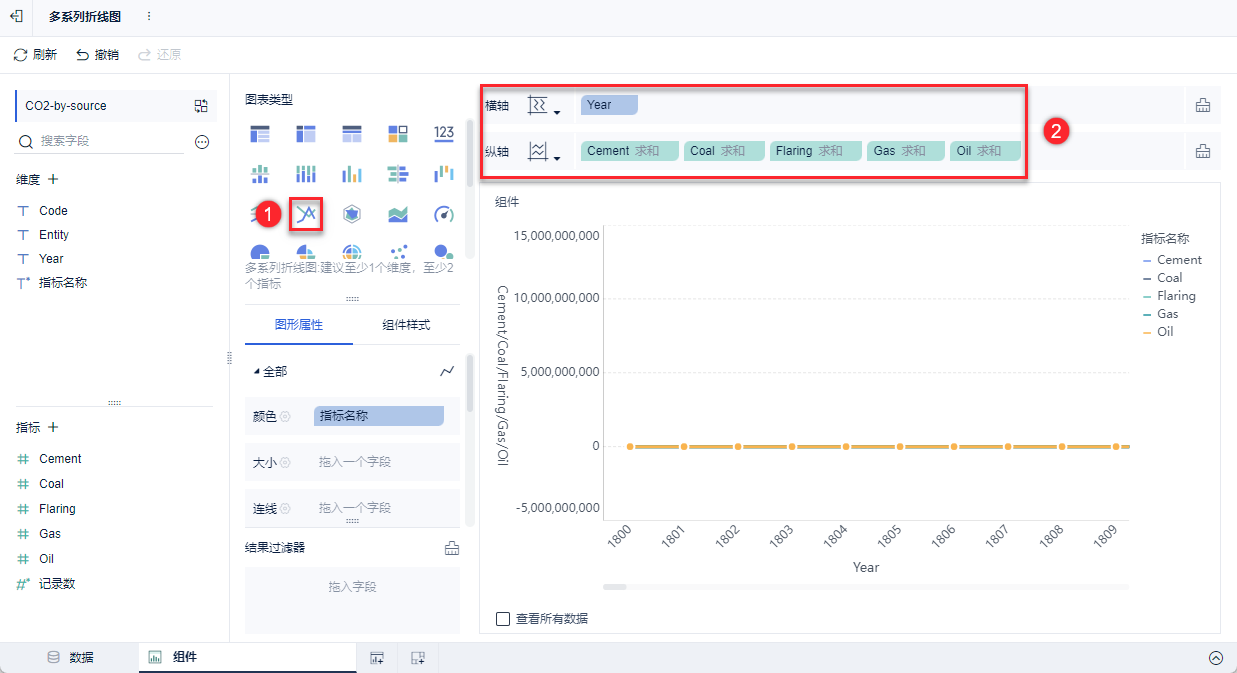Select the Entity dimension field

[55, 235]
